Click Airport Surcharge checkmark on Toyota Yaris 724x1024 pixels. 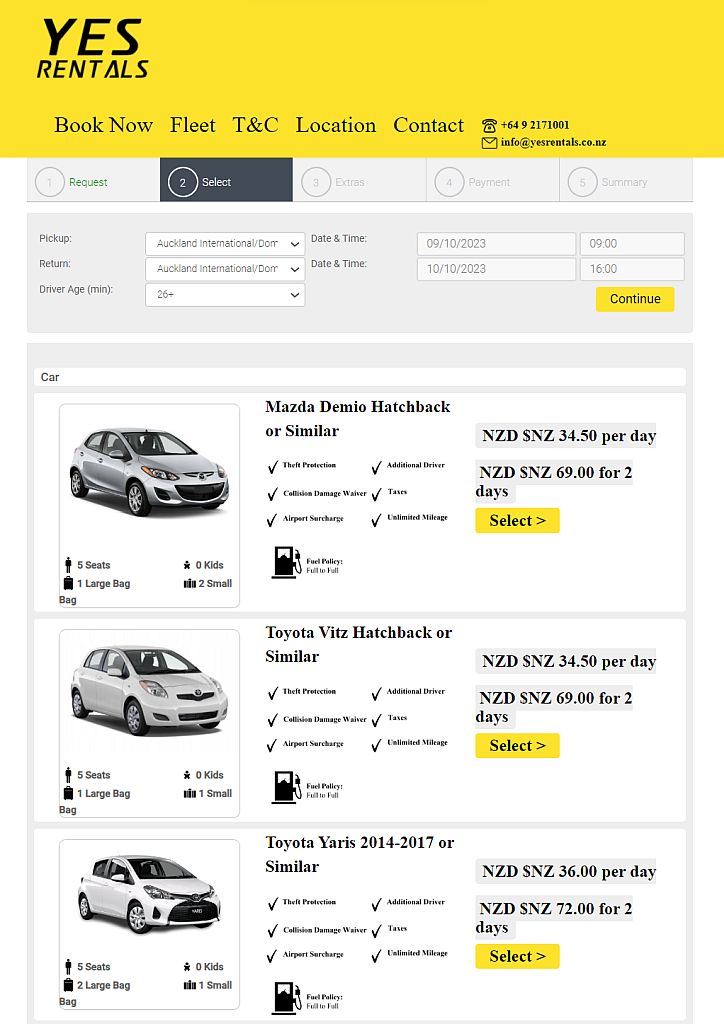point(272,957)
